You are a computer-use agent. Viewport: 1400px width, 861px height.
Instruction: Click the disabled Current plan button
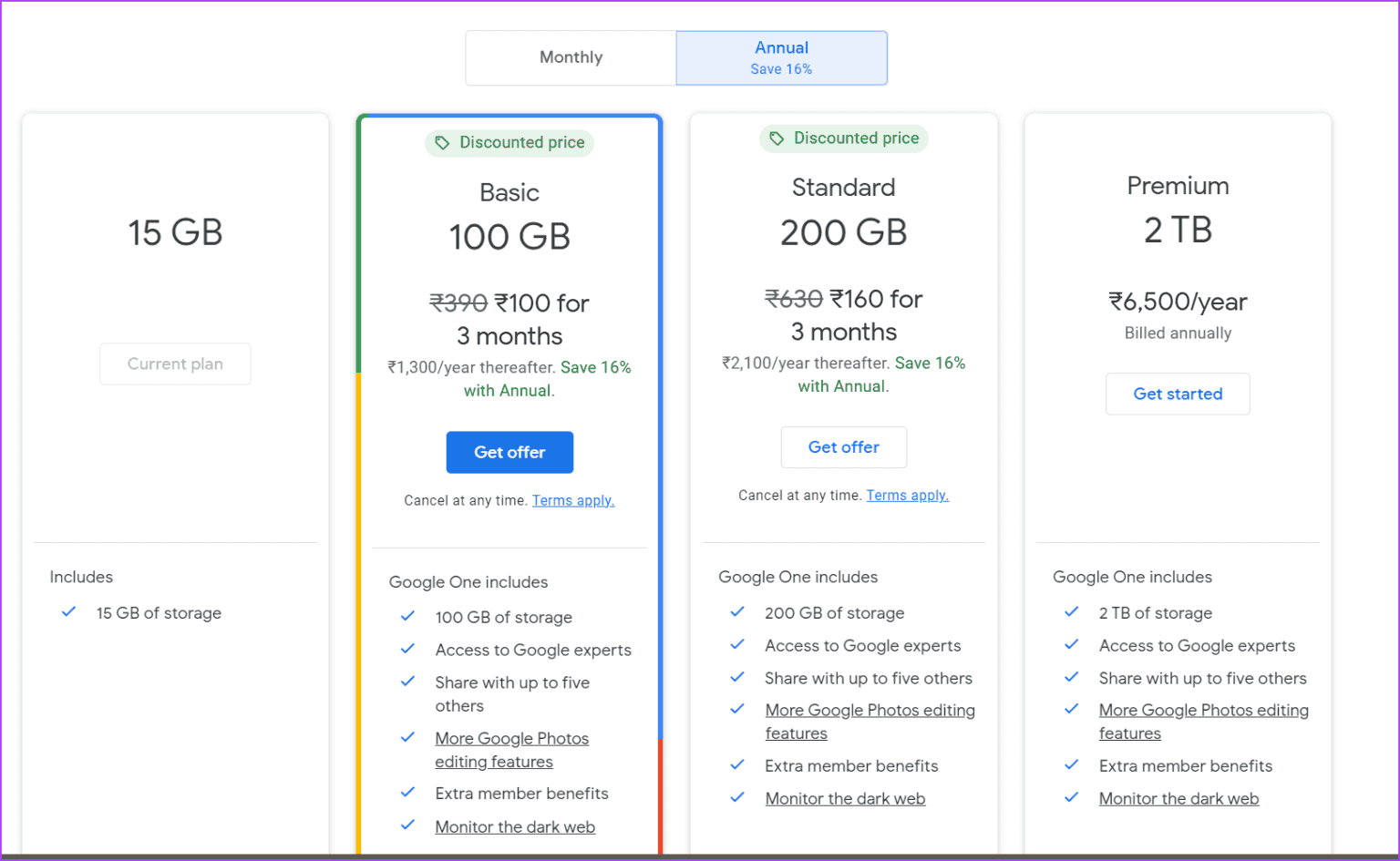point(175,364)
